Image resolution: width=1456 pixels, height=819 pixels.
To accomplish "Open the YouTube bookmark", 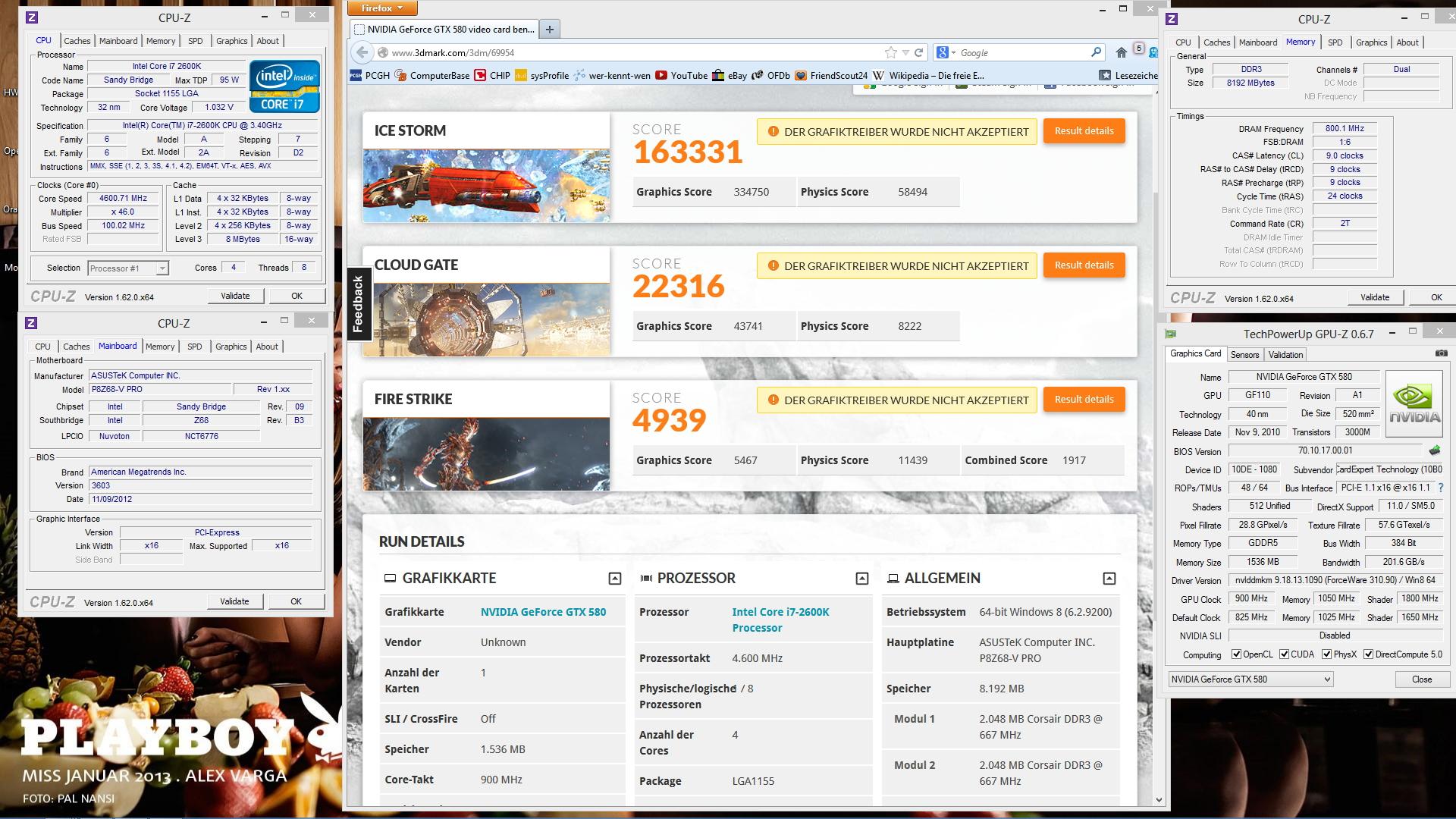I will pos(681,75).
